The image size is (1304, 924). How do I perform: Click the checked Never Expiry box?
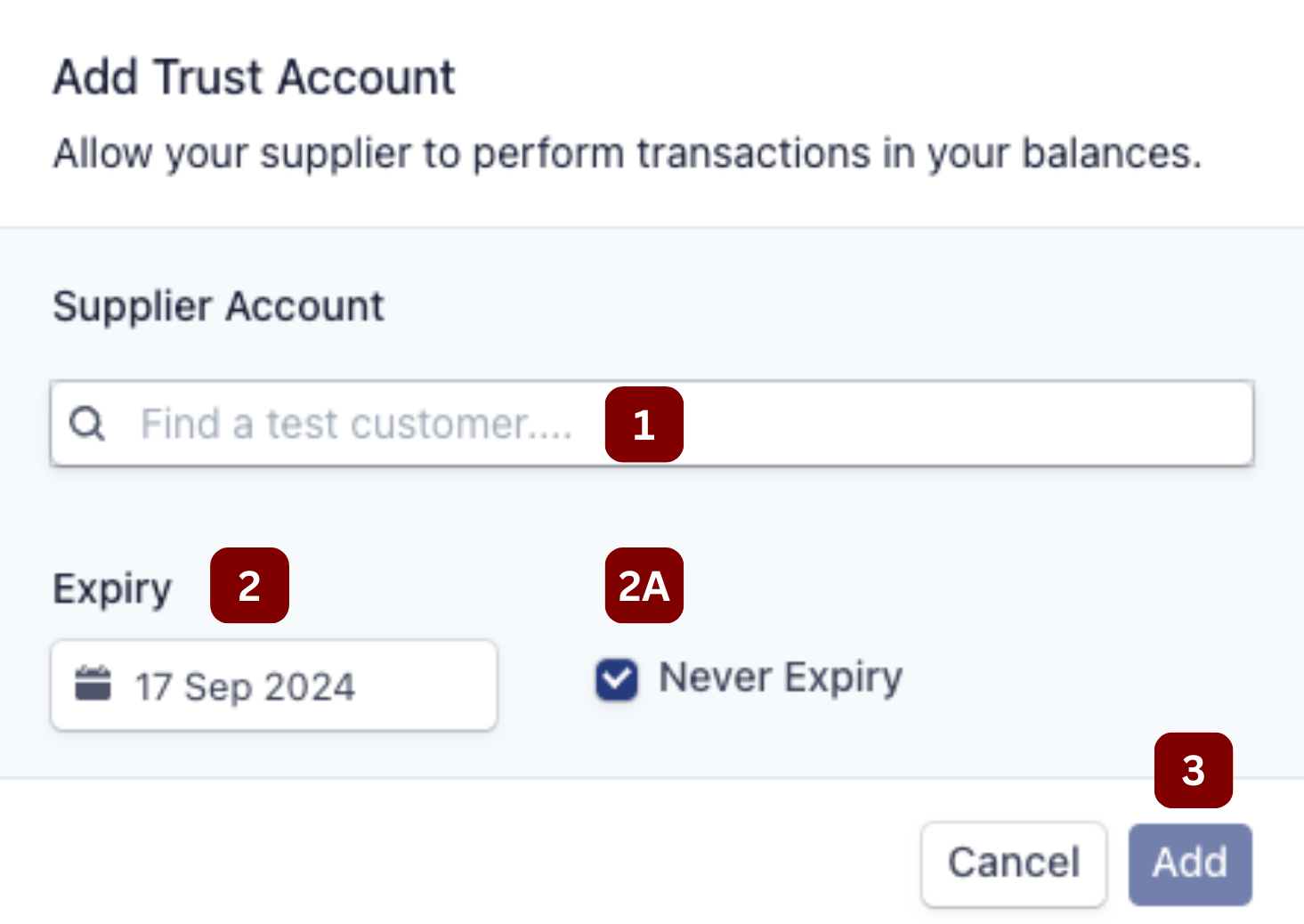(x=616, y=679)
